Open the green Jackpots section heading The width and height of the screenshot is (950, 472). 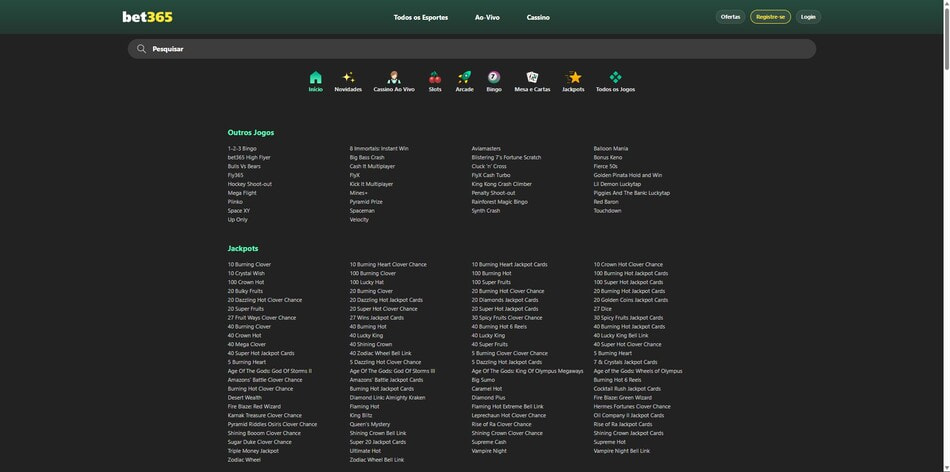(243, 249)
